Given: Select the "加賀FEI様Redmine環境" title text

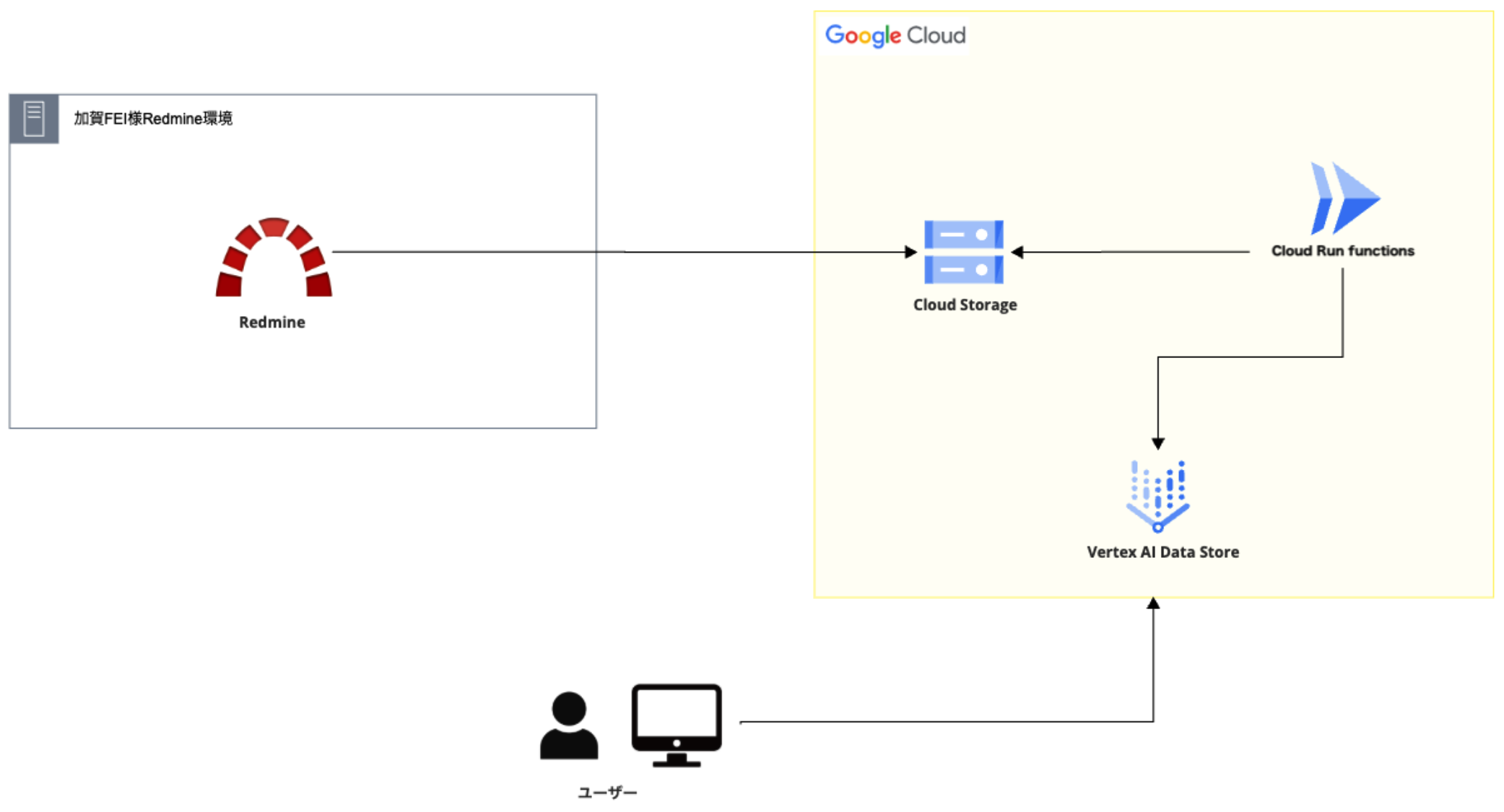Looking at the screenshot, I should [153, 119].
